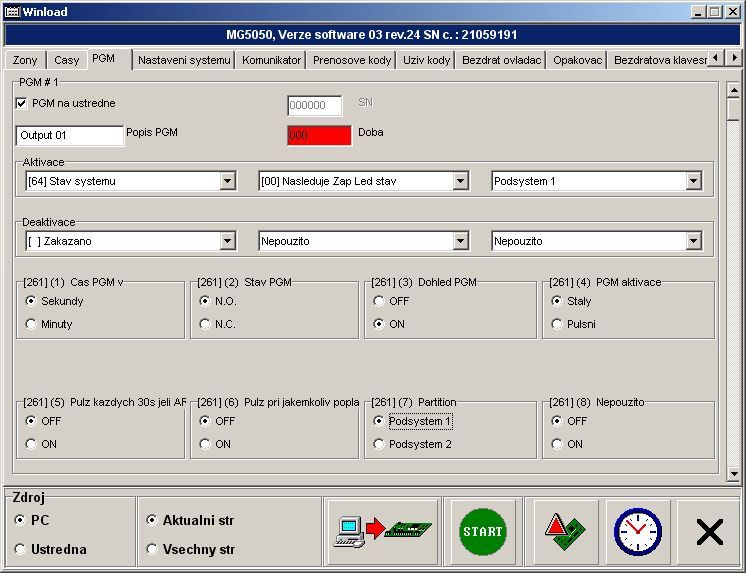Open the Nastaveni systemu tab

coord(184,60)
